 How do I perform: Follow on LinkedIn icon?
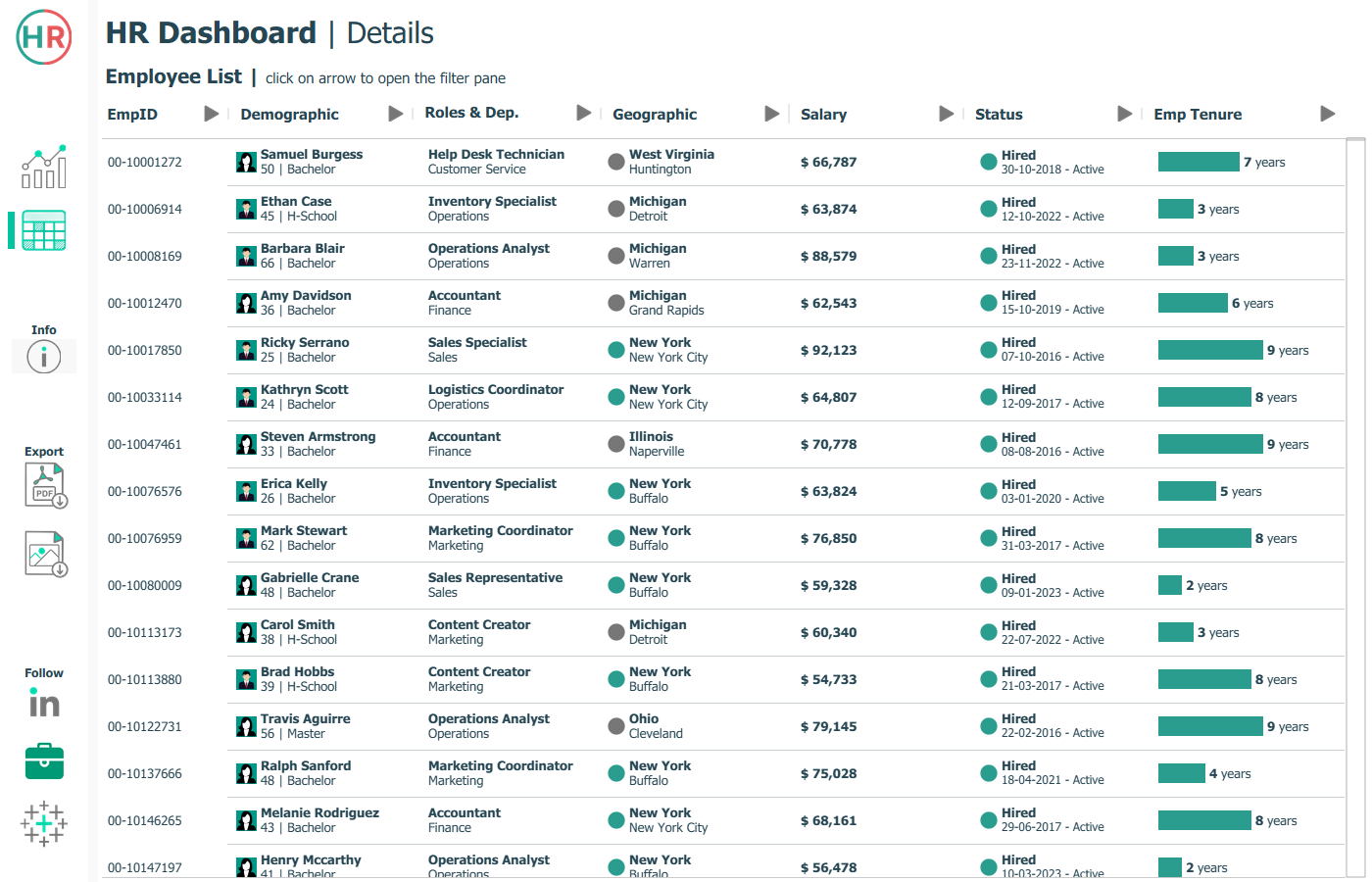(44, 704)
